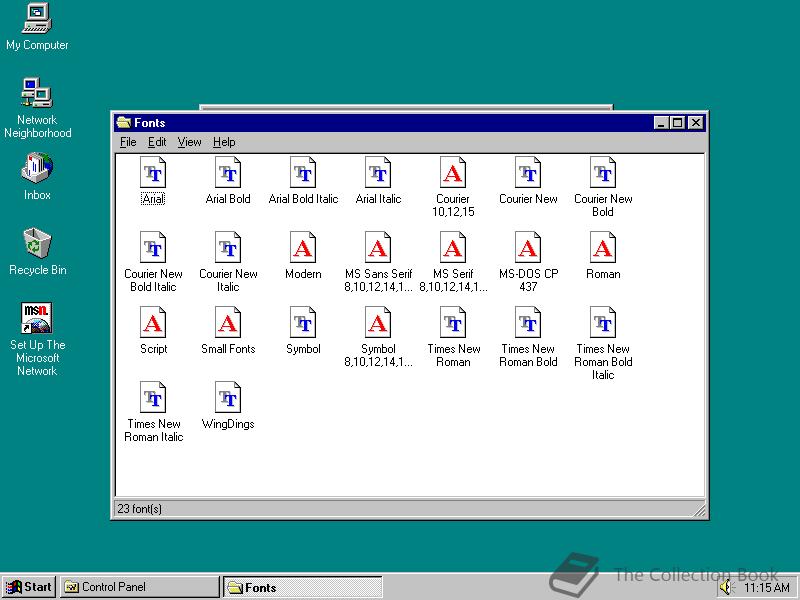Select the WingDings font icon
Viewport: 800px width, 600px height.
point(228,399)
